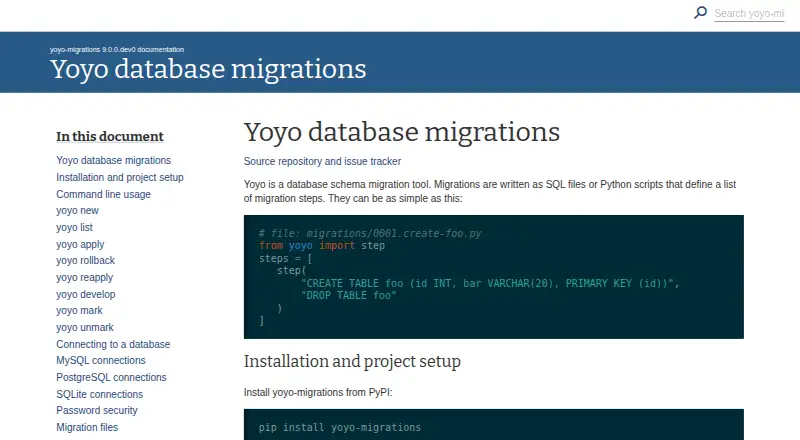Jump to PostgreSQL connections section
This screenshot has width=800, height=440.
coord(111,377)
